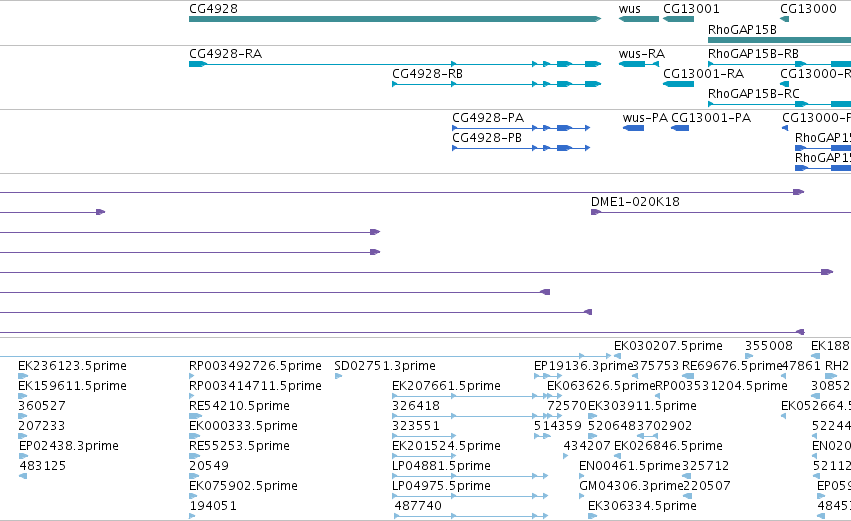
Task: Select RhoGAP15B-RB transcript label
Action: [753, 54]
